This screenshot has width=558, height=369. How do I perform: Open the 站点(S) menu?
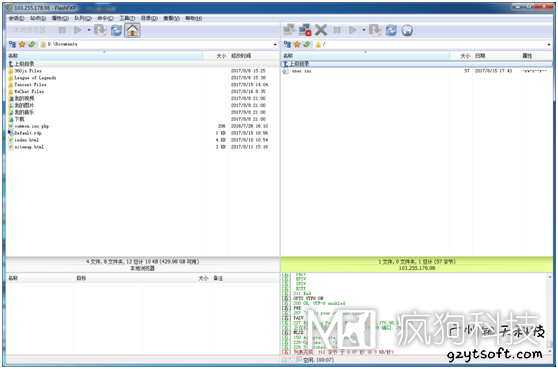pos(38,18)
